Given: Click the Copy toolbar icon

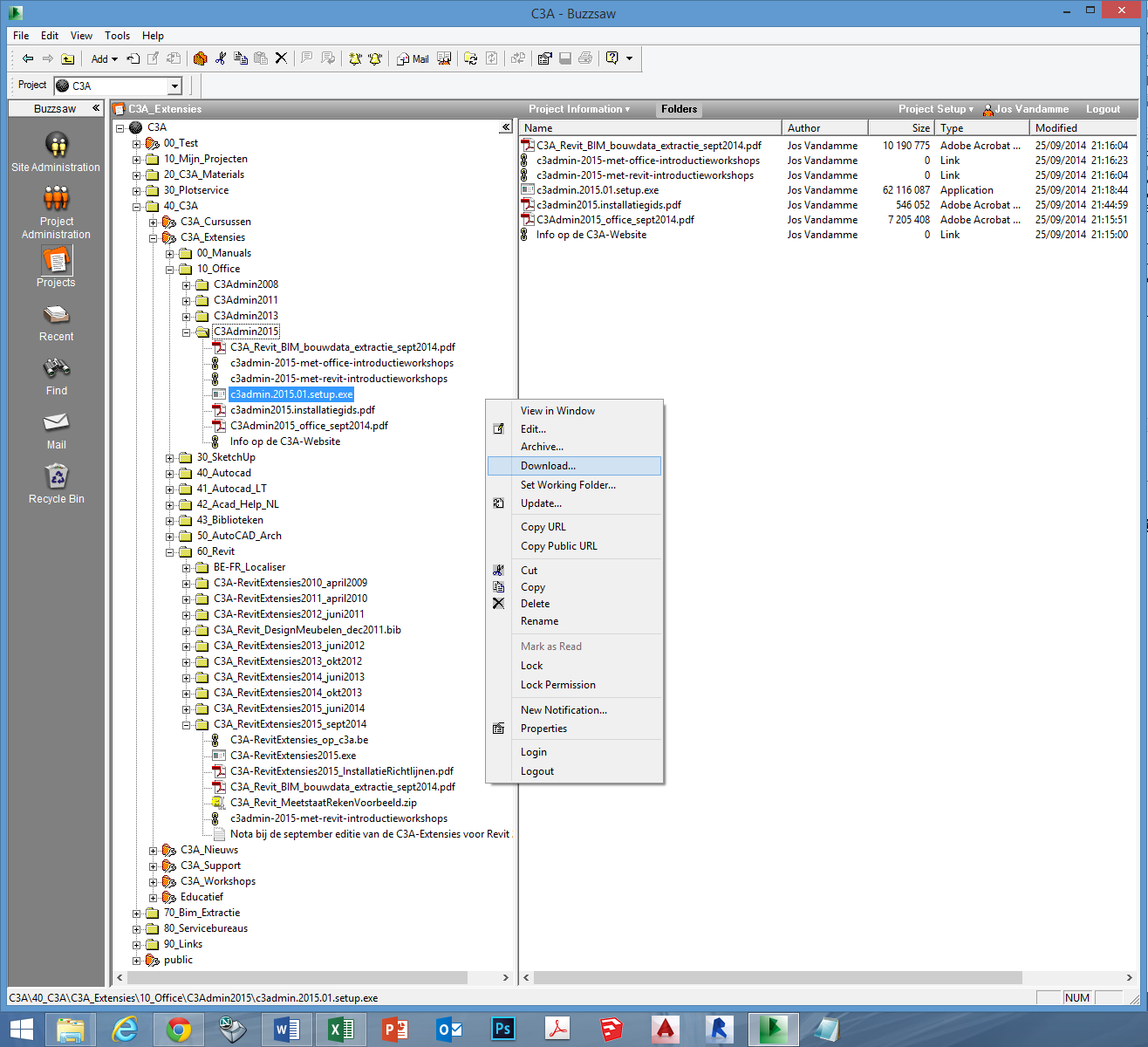Looking at the screenshot, I should tap(241, 58).
